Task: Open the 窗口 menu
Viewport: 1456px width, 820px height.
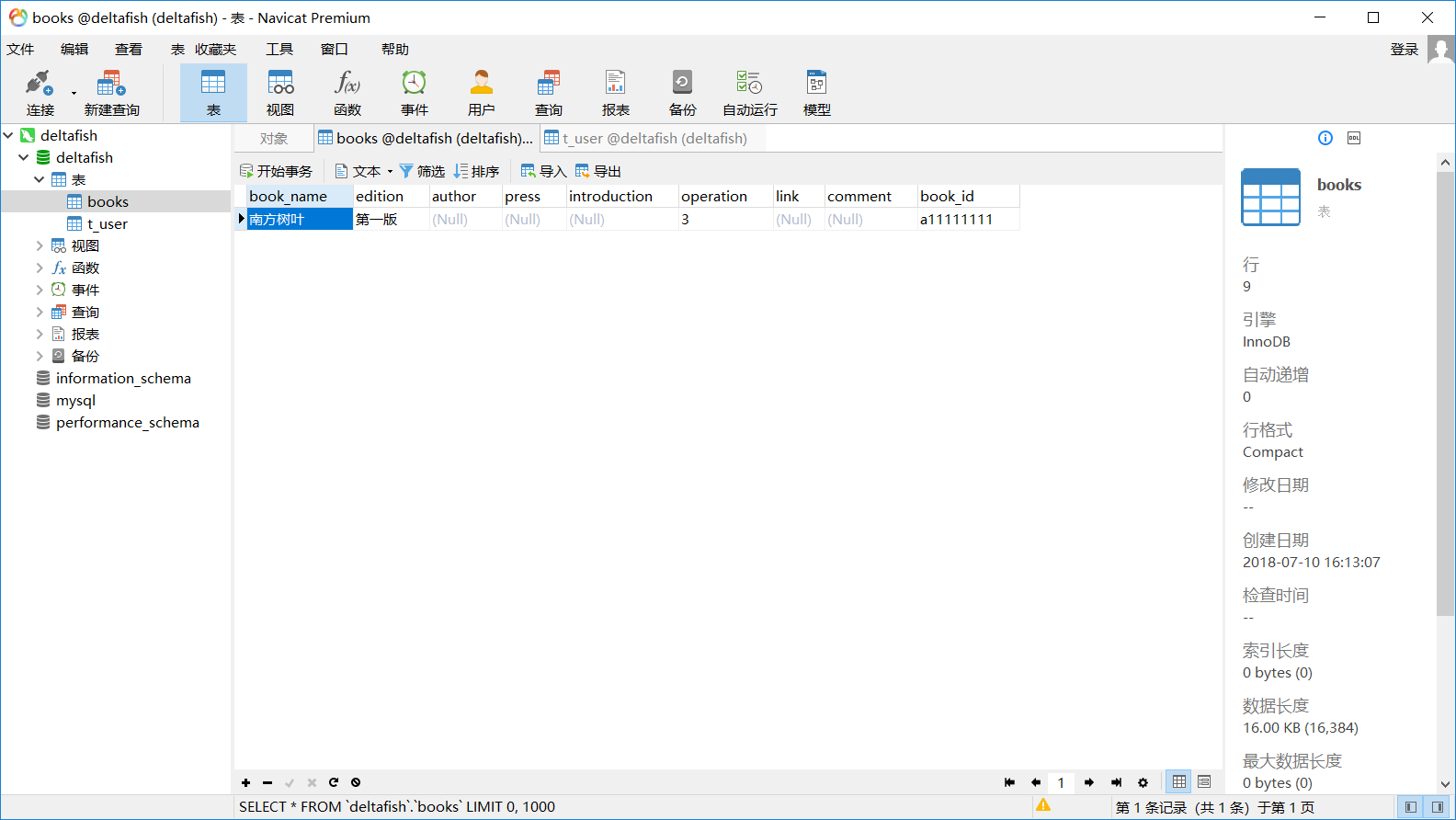Action: point(335,50)
